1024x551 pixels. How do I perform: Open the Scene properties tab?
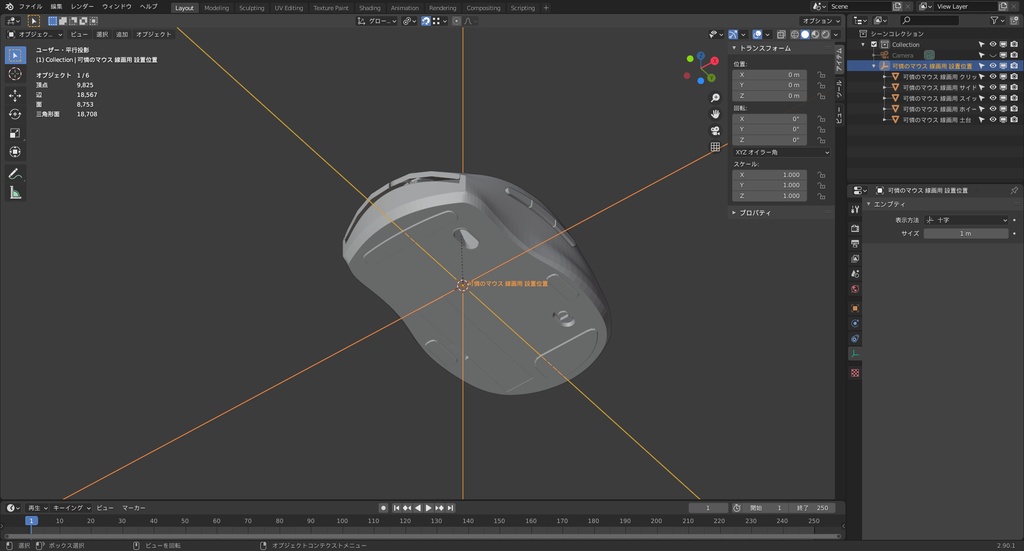(855, 274)
